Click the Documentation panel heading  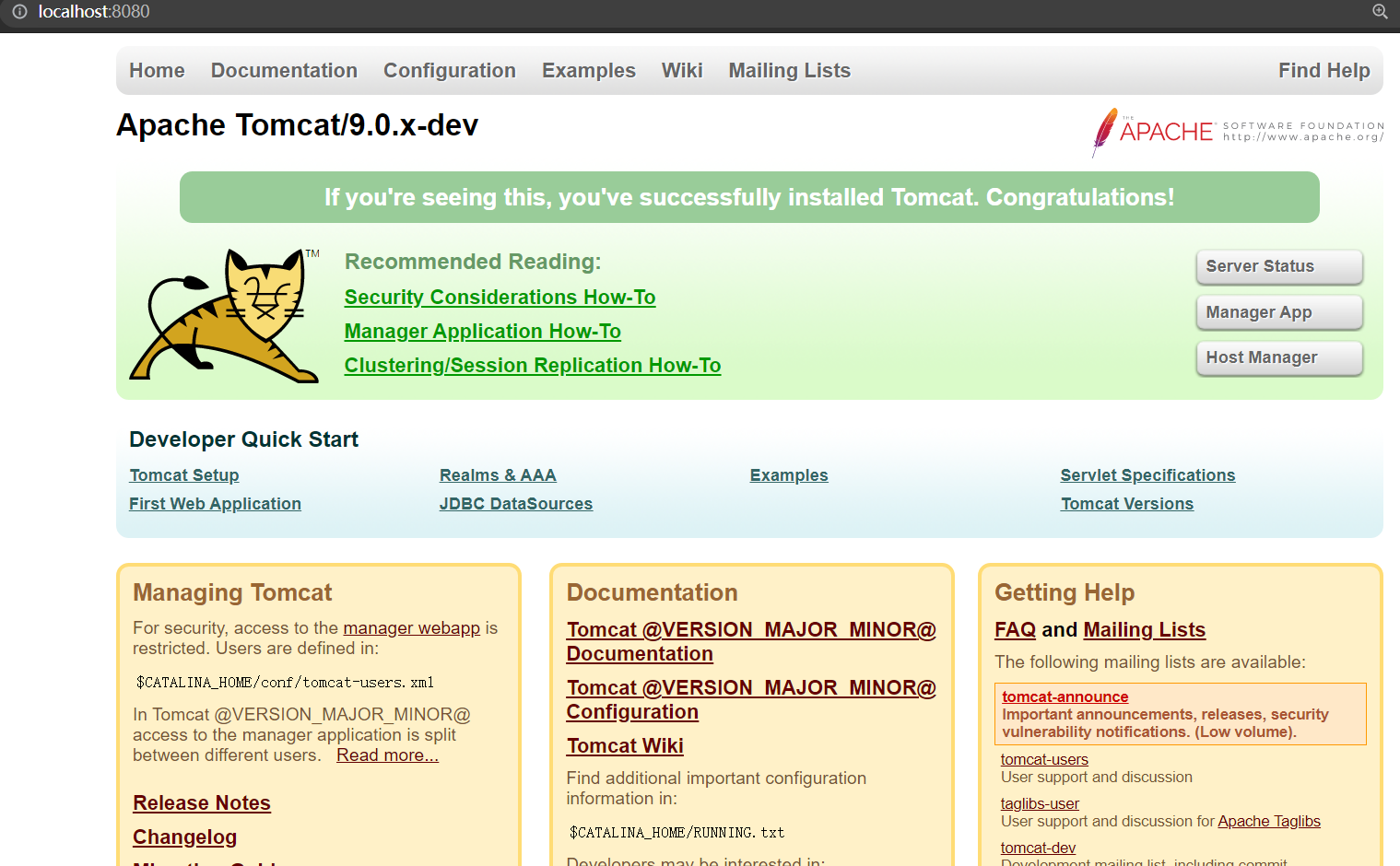(652, 593)
